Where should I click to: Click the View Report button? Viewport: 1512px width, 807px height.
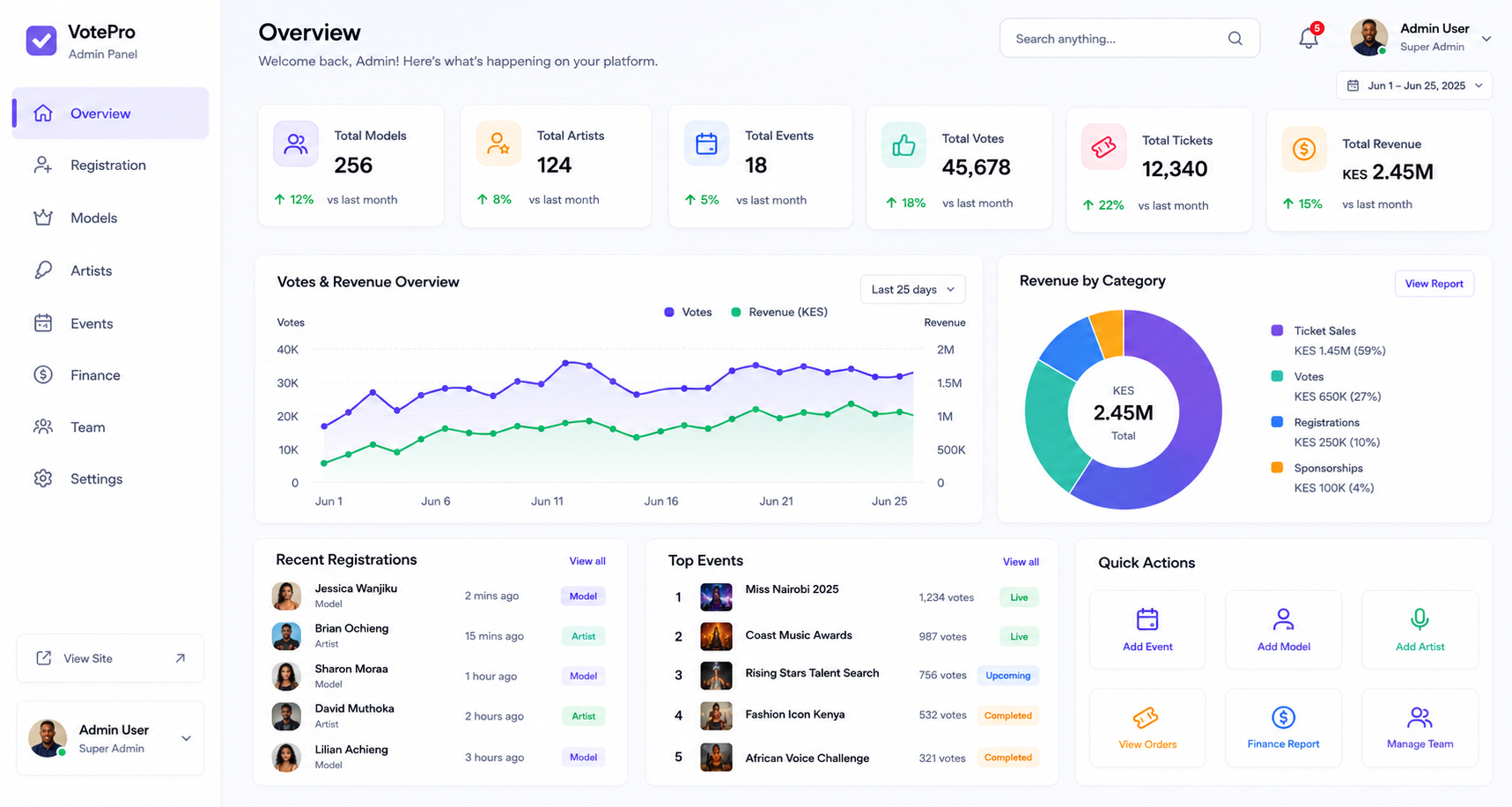pos(1434,284)
